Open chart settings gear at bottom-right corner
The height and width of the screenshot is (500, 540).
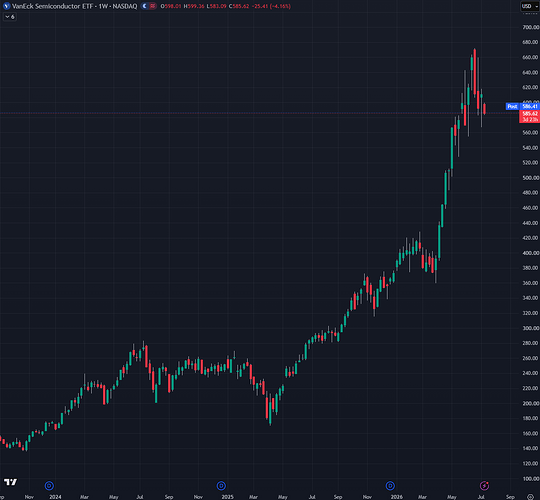[531, 497]
